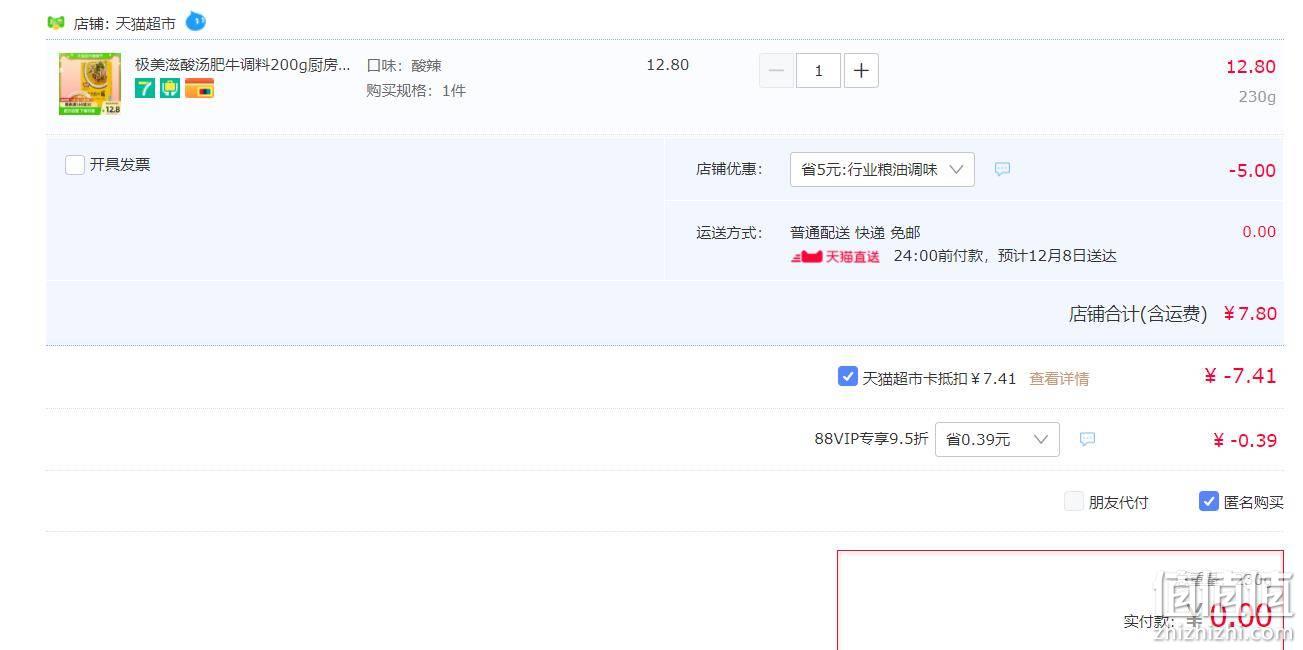Click the green shield guarantee badge
The height and width of the screenshot is (650, 1303).
pyautogui.click(x=170, y=88)
